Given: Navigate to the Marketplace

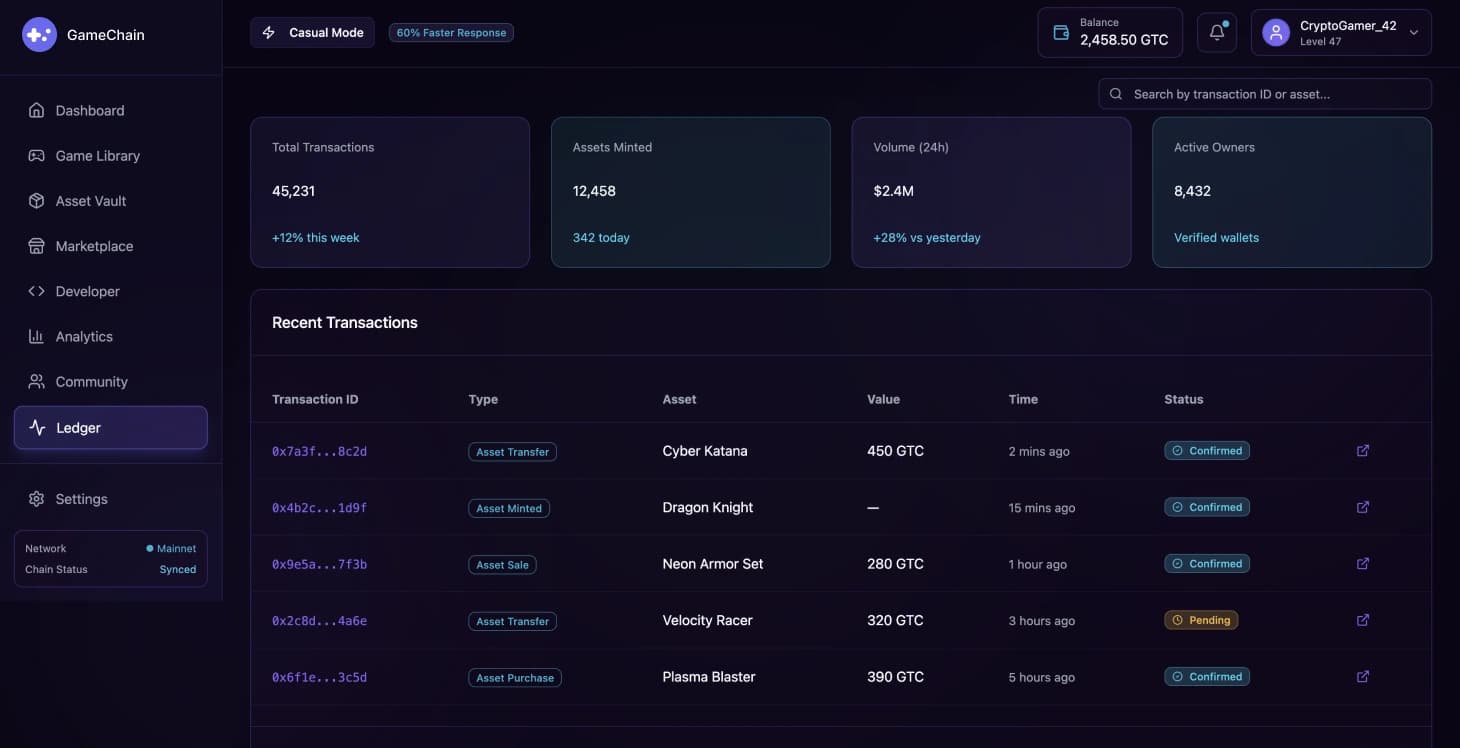Looking at the screenshot, I should tap(93, 245).
